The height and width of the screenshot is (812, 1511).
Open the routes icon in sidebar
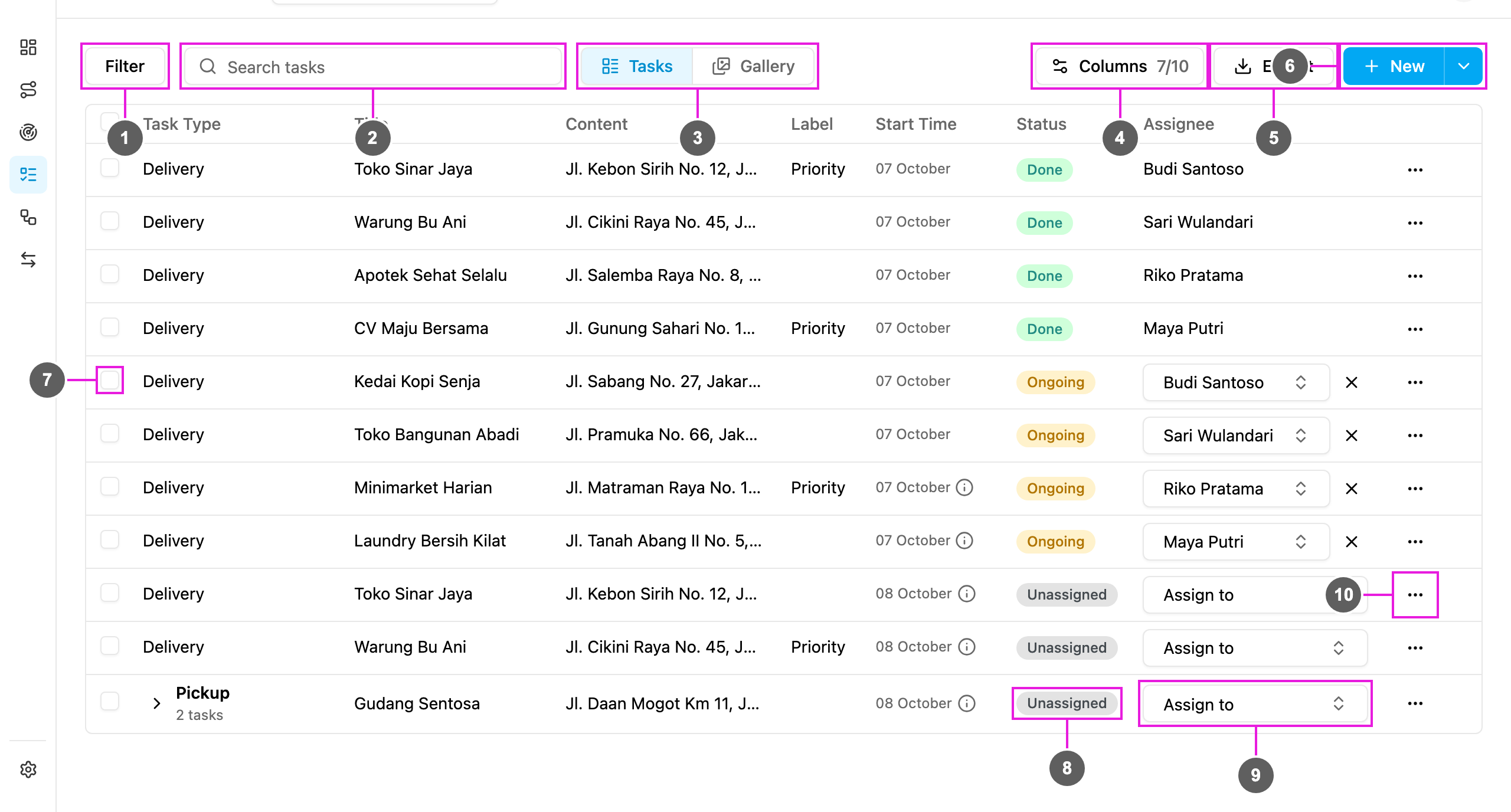click(28, 90)
